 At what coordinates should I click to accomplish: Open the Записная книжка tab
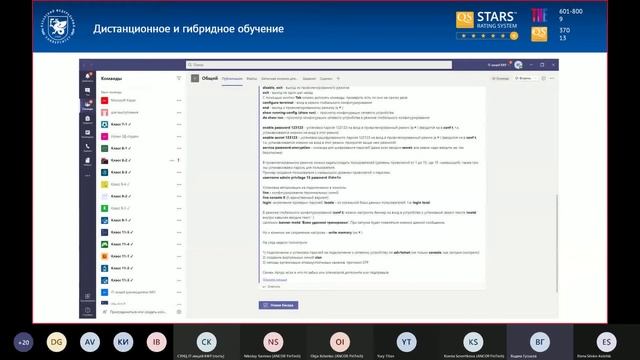pos(279,78)
